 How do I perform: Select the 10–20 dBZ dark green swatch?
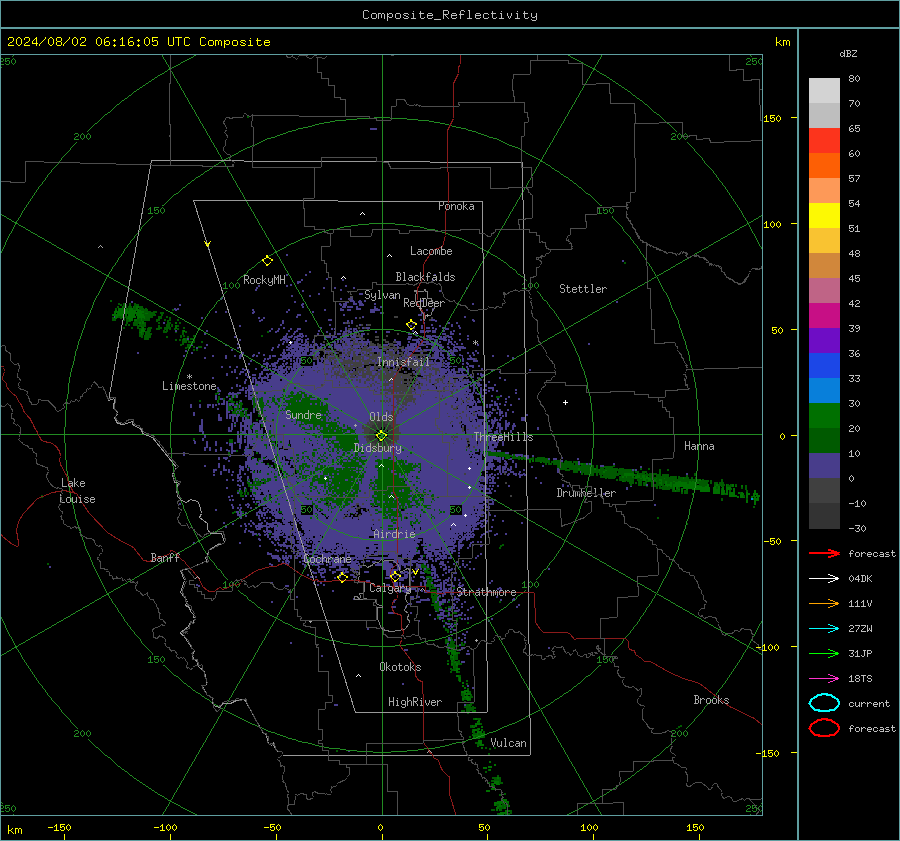824,441
